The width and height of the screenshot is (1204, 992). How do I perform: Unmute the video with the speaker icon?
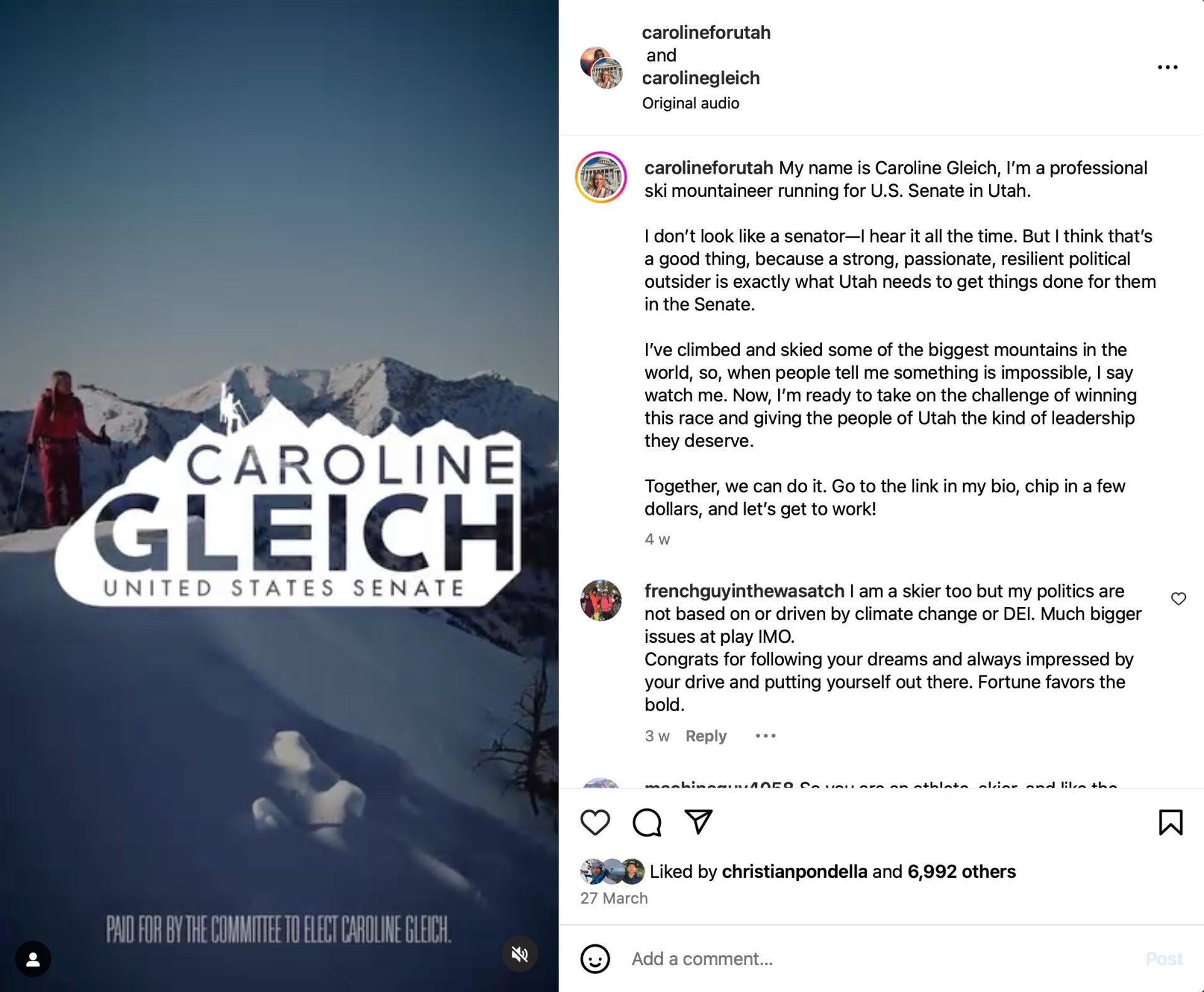[x=519, y=954]
